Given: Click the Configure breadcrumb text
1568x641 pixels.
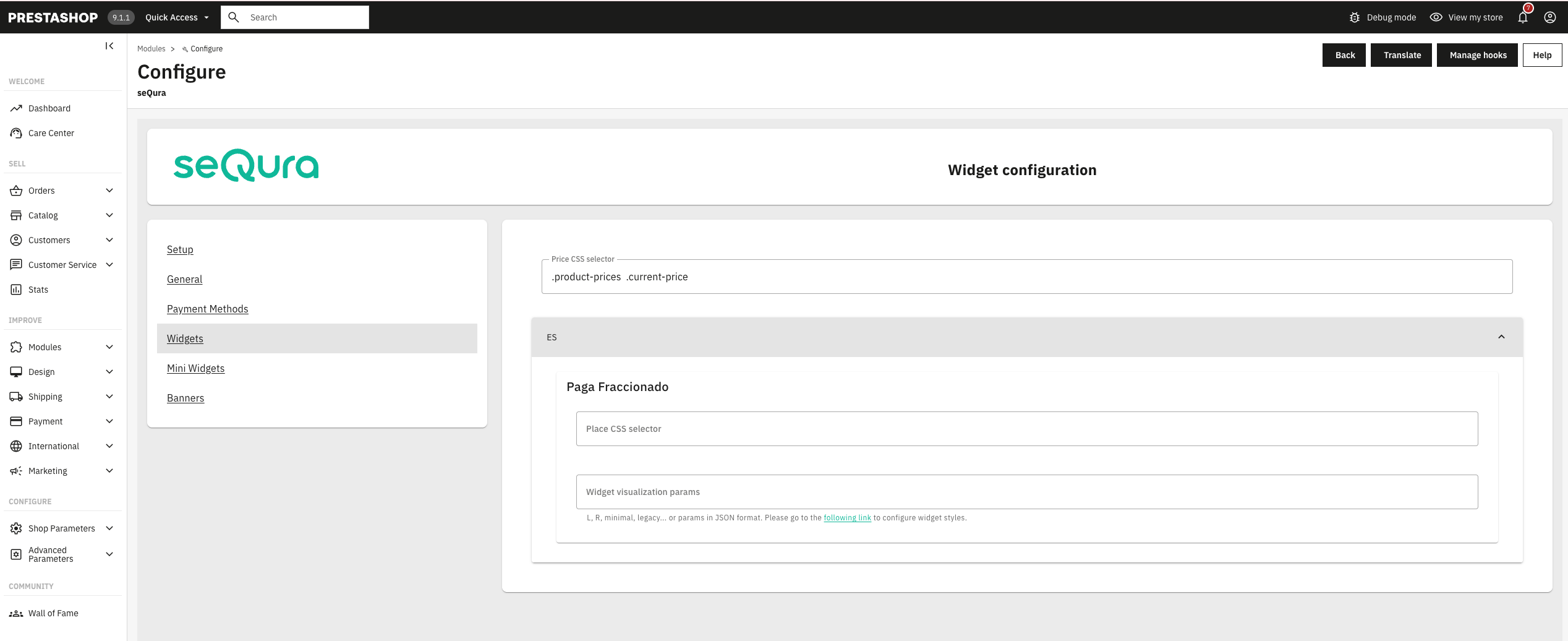Looking at the screenshot, I should tap(207, 49).
